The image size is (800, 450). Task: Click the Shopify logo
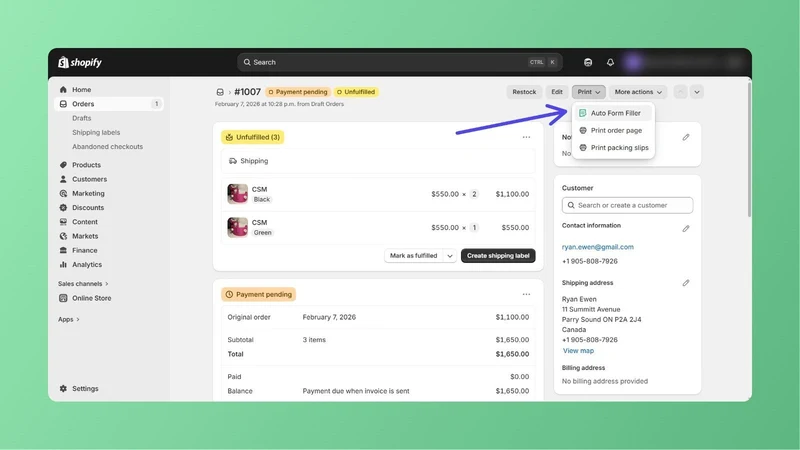point(80,62)
